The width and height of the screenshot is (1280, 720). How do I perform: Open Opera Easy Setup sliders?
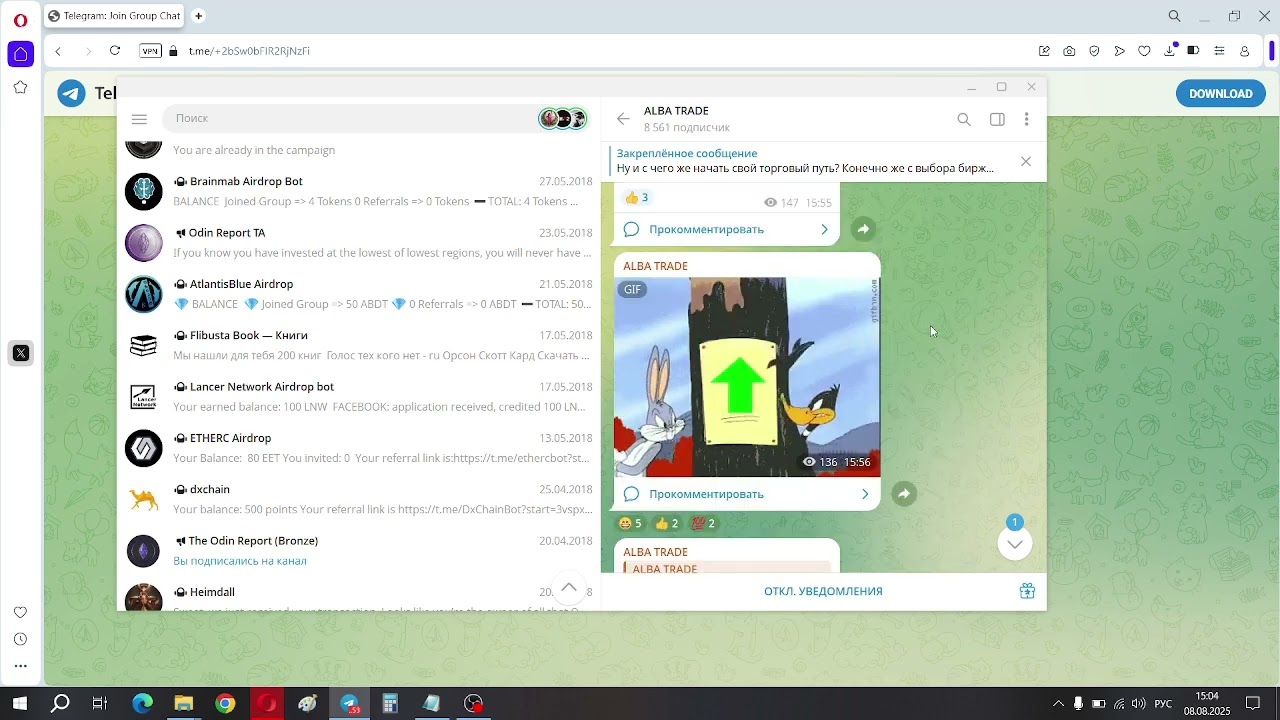[x=1219, y=51]
